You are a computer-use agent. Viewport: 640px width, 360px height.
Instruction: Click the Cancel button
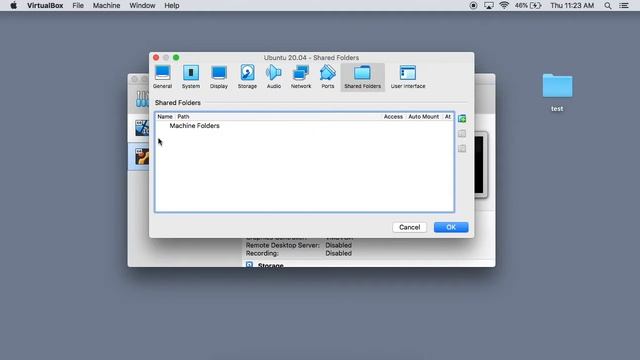pyautogui.click(x=409, y=227)
